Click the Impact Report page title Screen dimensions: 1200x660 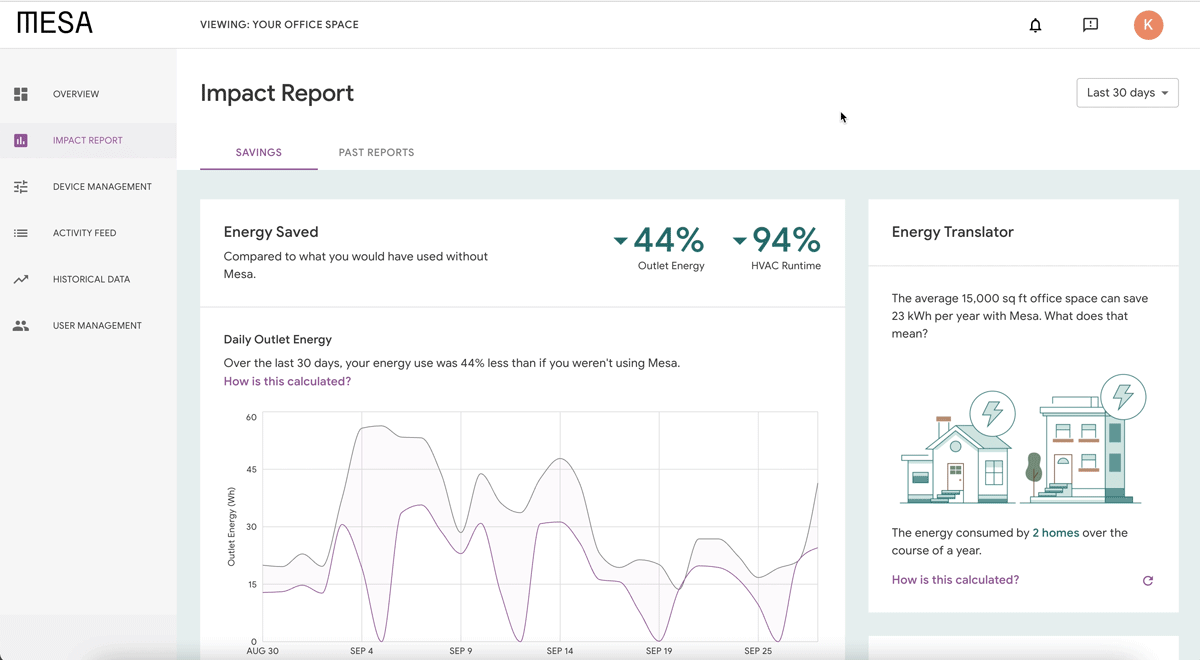pos(277,93)
